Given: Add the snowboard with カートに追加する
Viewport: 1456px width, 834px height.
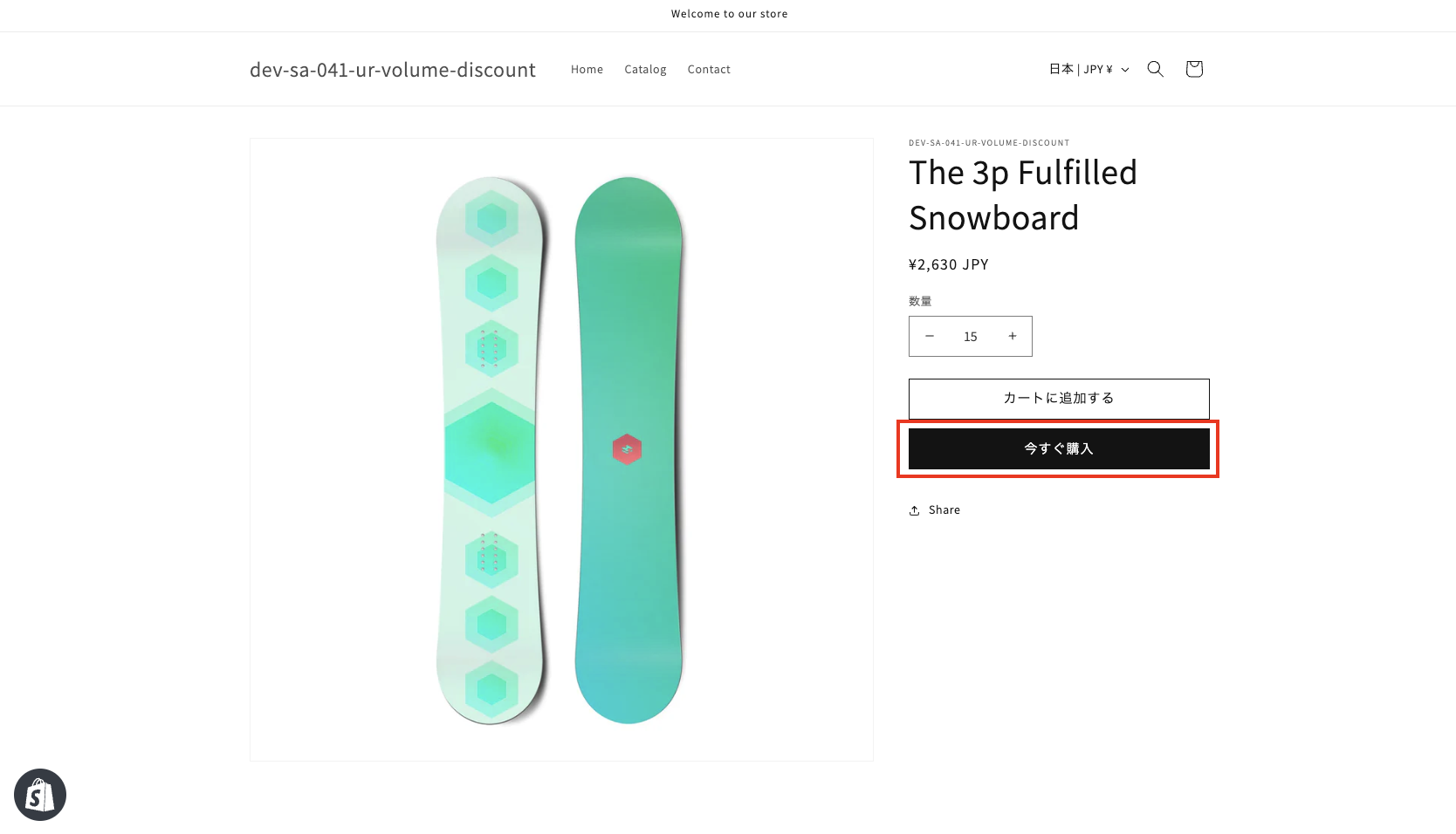Looking at the screenshot, I should click(x=1058, y=399).
